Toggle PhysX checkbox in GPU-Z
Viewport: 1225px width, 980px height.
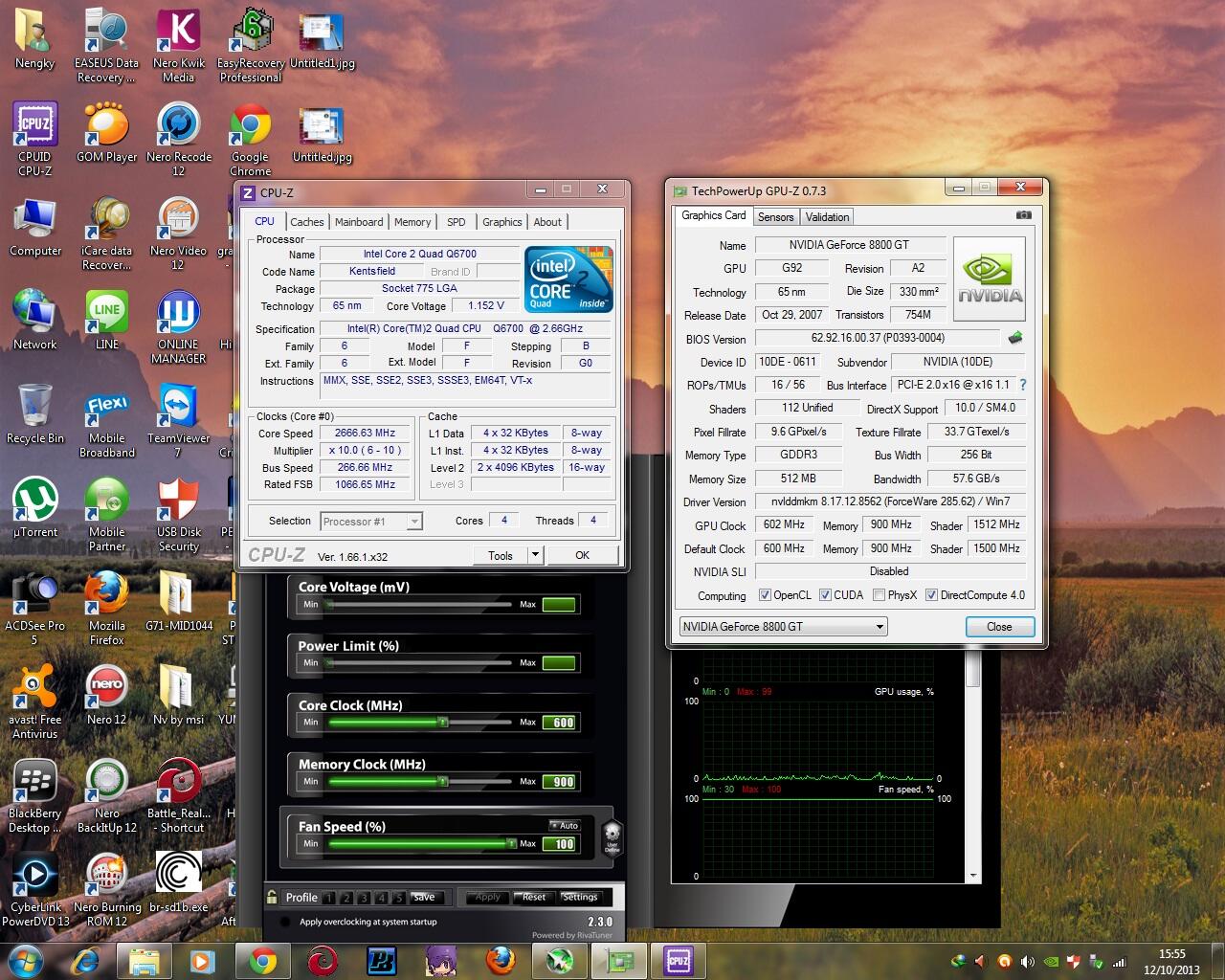coord(879,595)
